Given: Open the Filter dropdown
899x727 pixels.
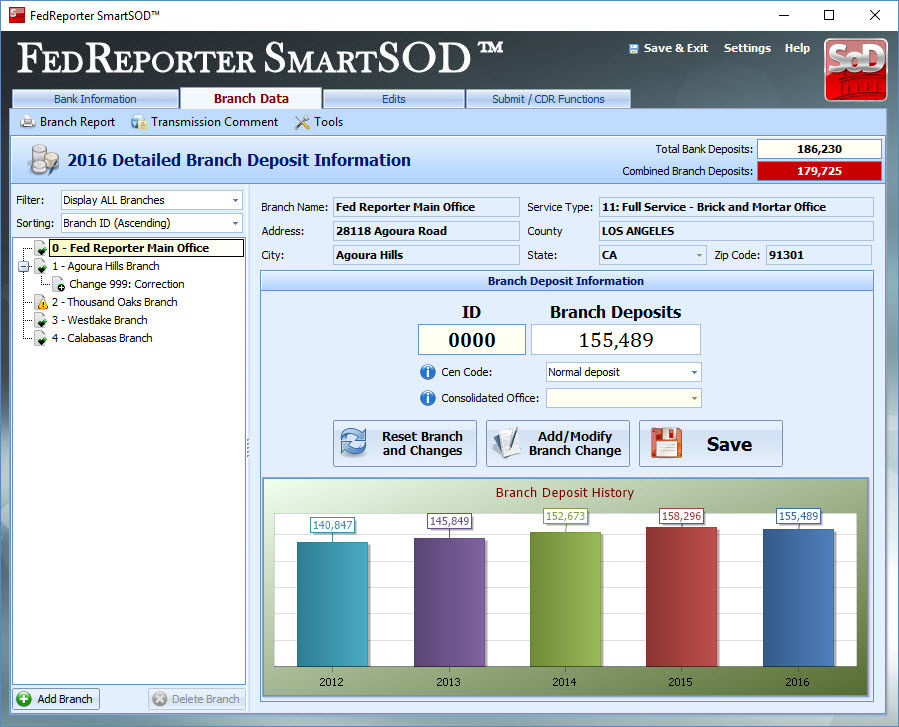Looking at the screenshot, I should tap(235, 200).
